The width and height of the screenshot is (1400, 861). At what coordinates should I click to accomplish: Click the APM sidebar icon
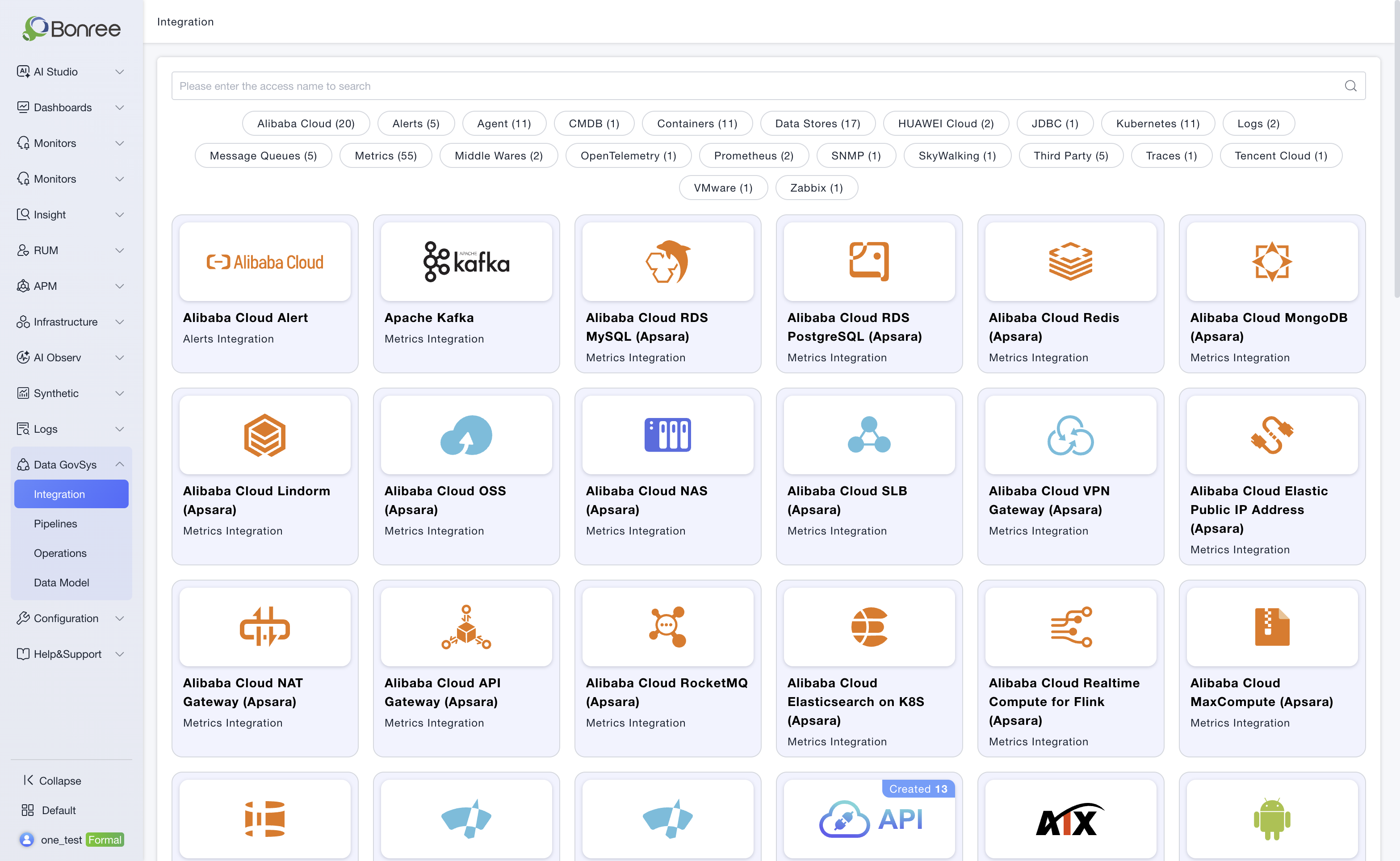click(x=23, y=286)
